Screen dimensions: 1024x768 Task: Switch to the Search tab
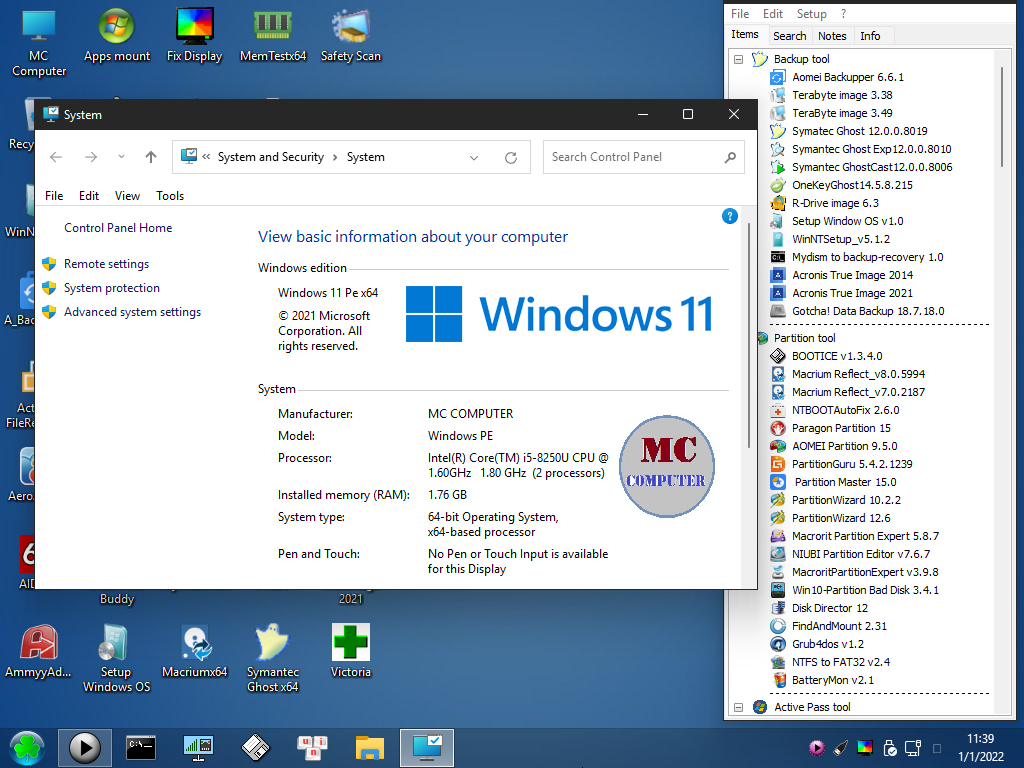(x=789, y=36)
